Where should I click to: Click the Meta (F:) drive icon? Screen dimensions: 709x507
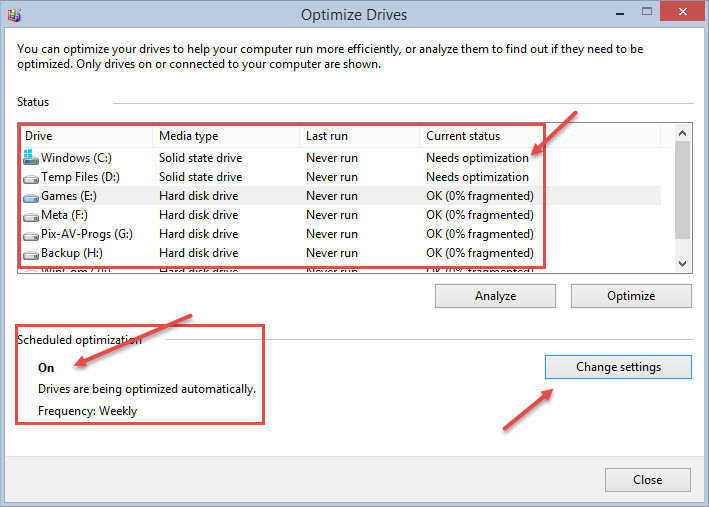(31, 217)
